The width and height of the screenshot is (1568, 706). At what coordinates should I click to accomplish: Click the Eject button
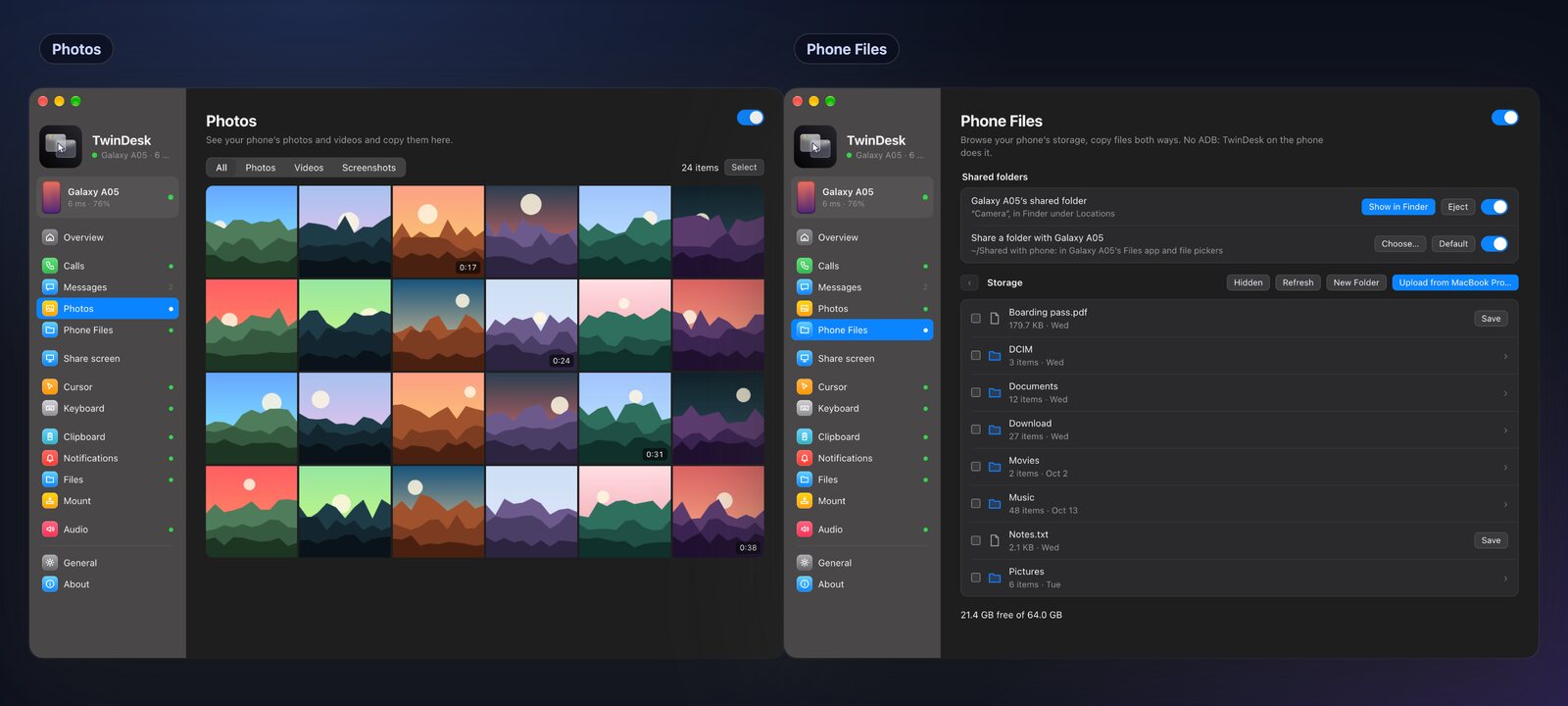click(1458, 207)
